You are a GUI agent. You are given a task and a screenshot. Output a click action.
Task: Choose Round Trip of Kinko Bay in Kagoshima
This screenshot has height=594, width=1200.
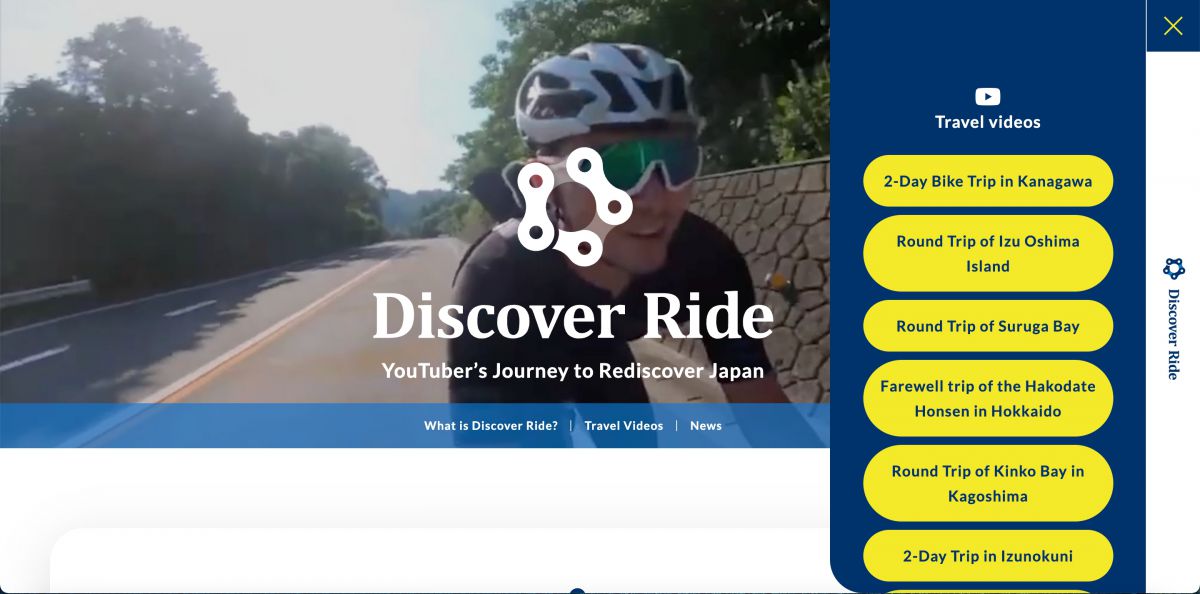(x=988, y=483)
